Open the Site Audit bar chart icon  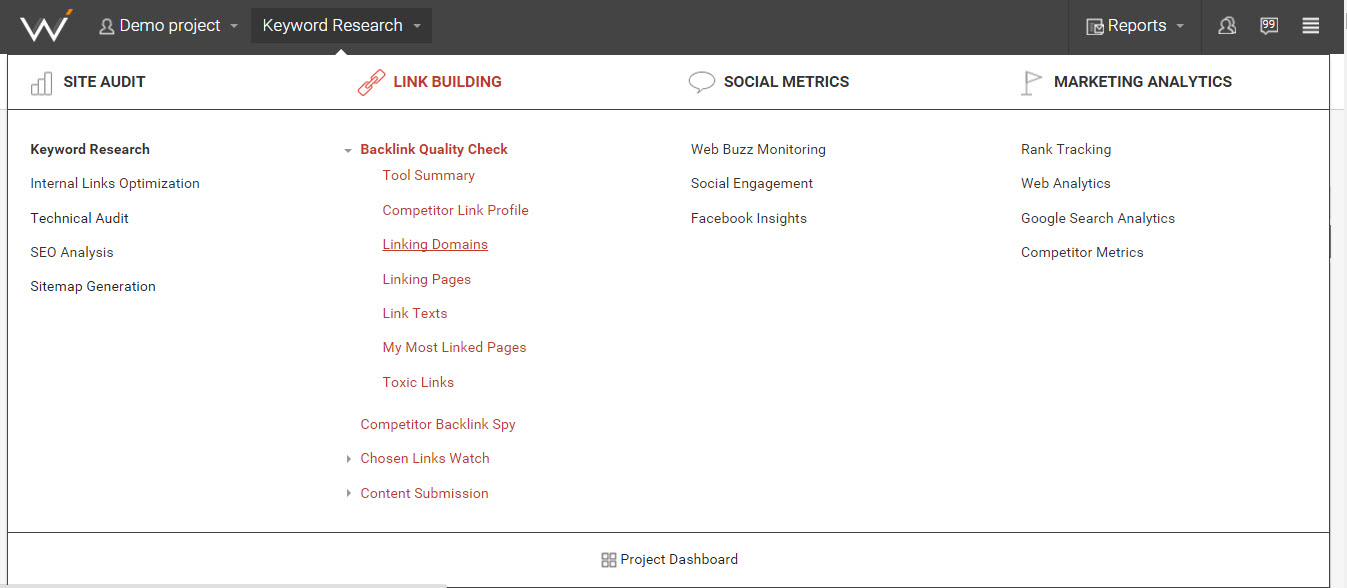[x=42, y=83]
